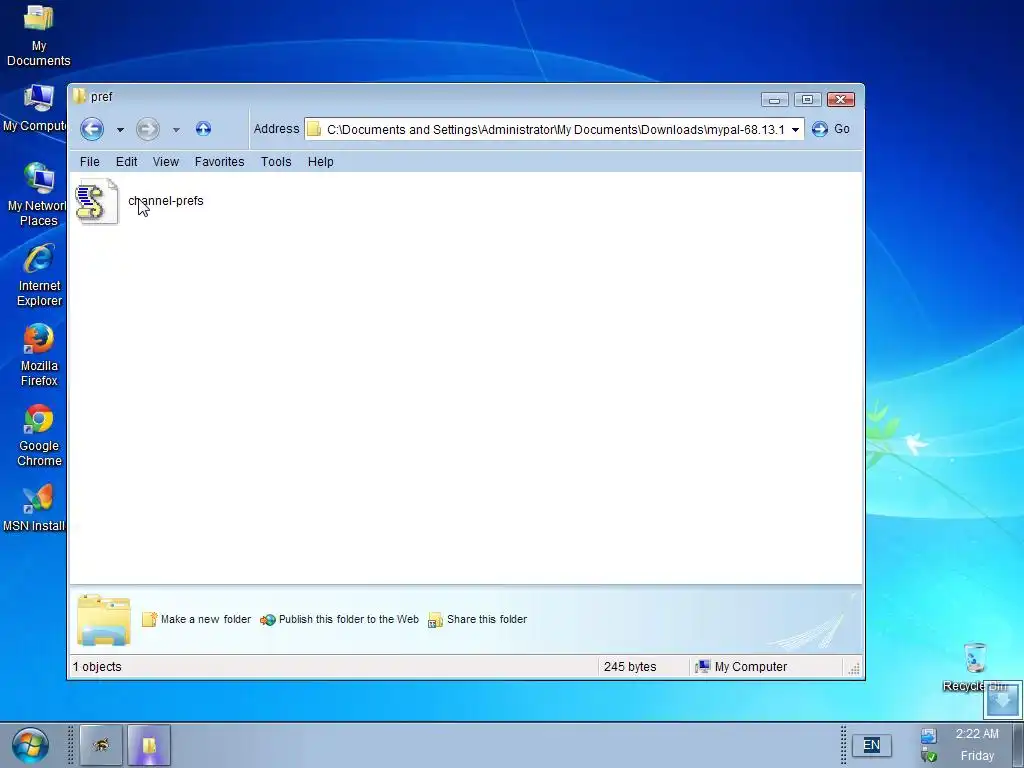Go up one folder level
This screenshot has height=768, width=1024.
click(x=203, y=129)
